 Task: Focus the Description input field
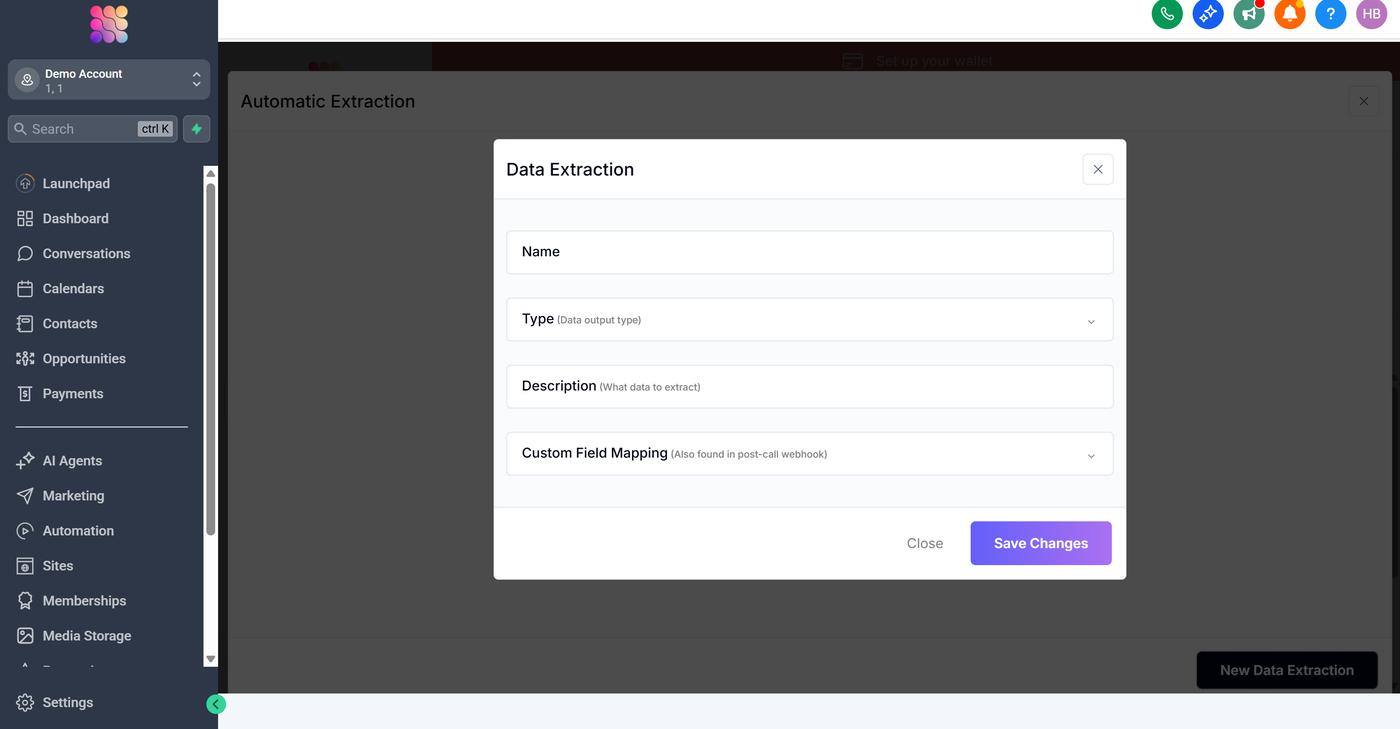coord(809,387)
